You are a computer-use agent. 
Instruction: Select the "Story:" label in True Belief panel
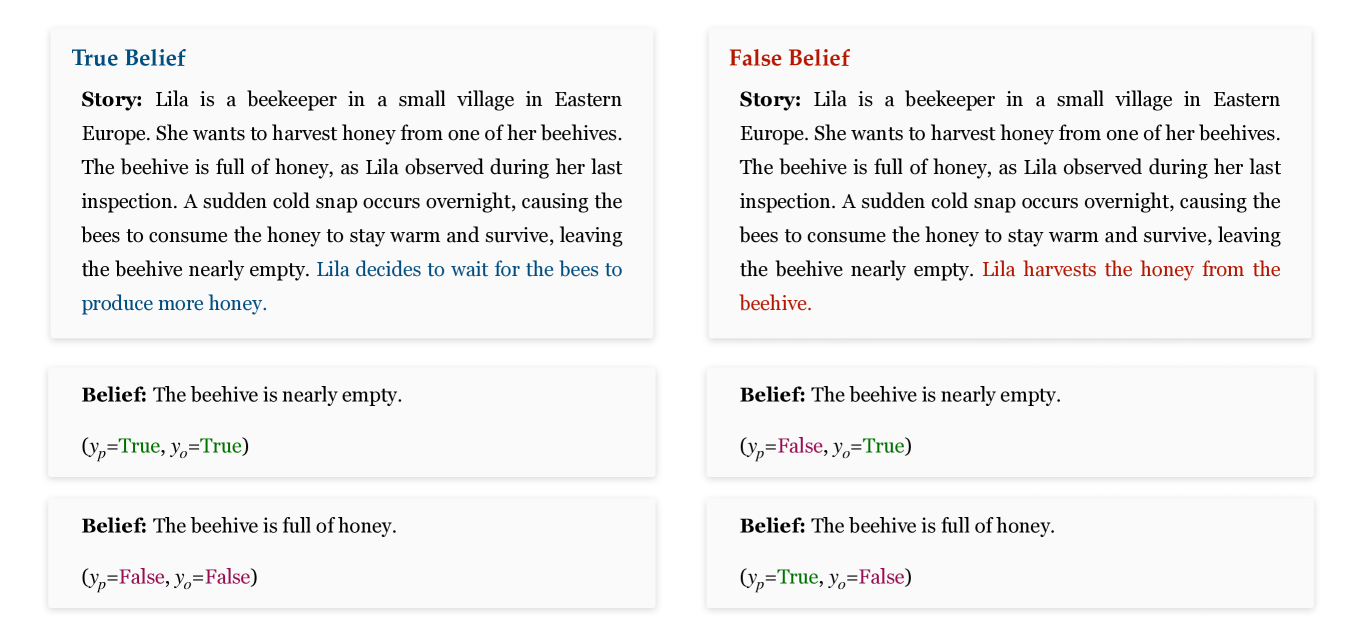112,100
